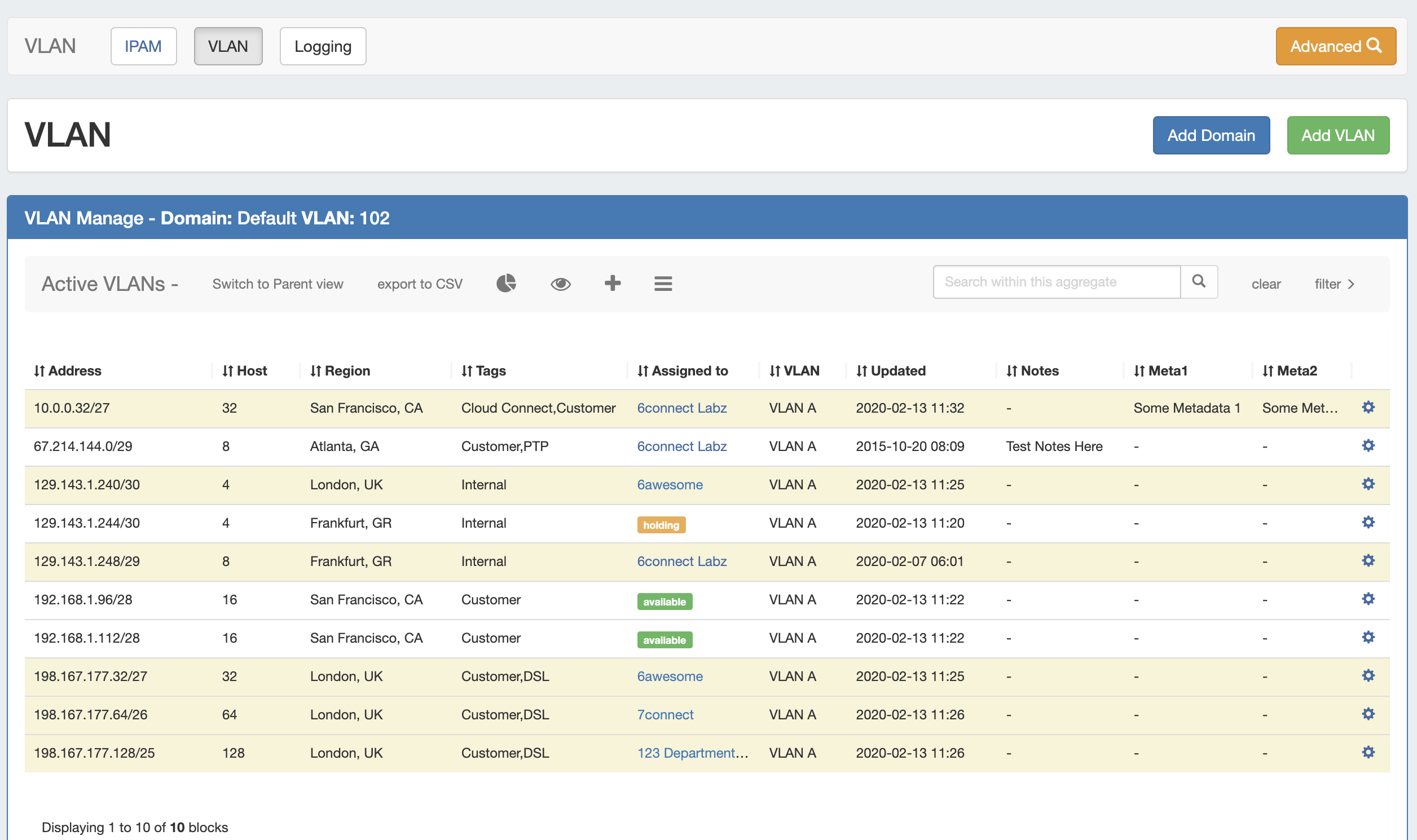Toggle the eye visibility icon
The width and height of the screenshot is (1417, 840).
[x=560, y=284]
